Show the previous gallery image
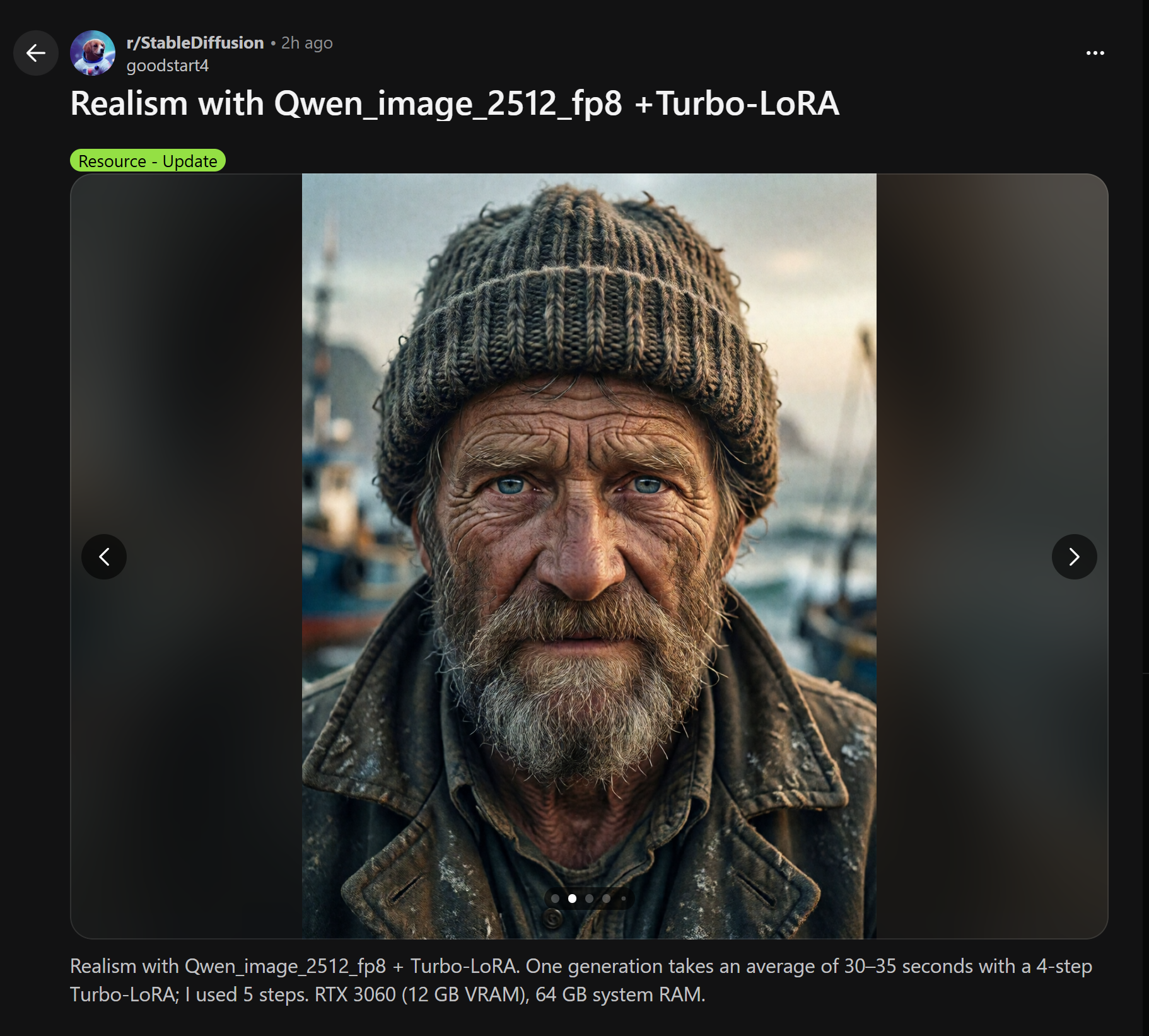Screen dimensions: 1149x1036 104,557
